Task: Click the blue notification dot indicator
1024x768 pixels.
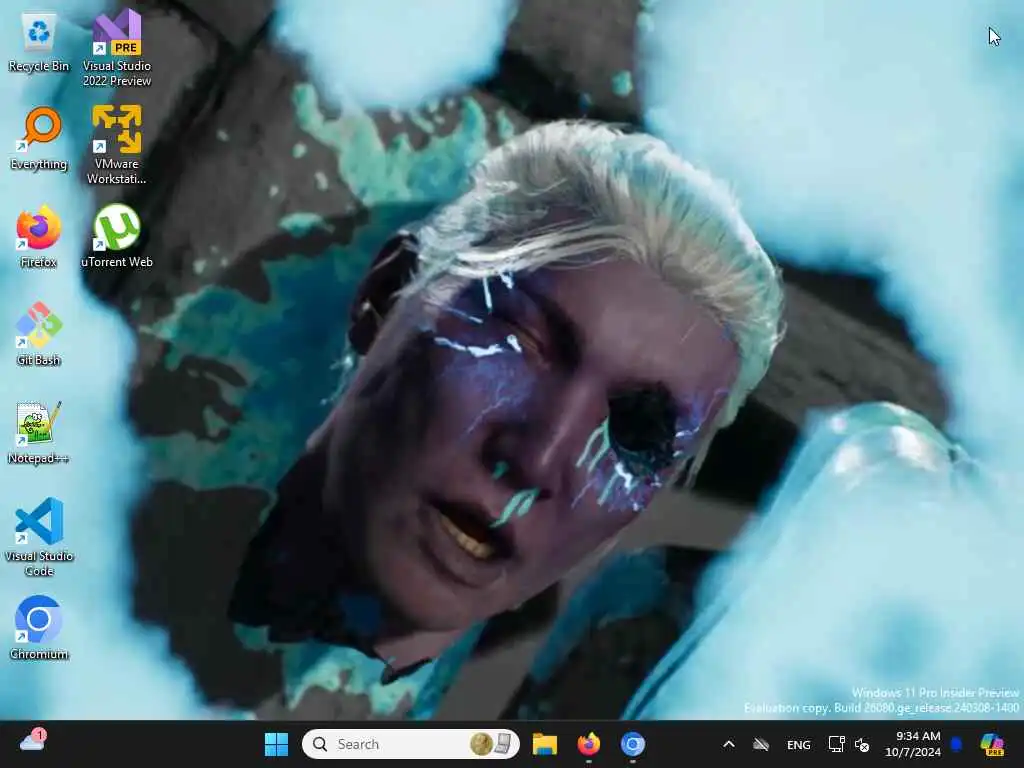Action: [x=957, y=744]
